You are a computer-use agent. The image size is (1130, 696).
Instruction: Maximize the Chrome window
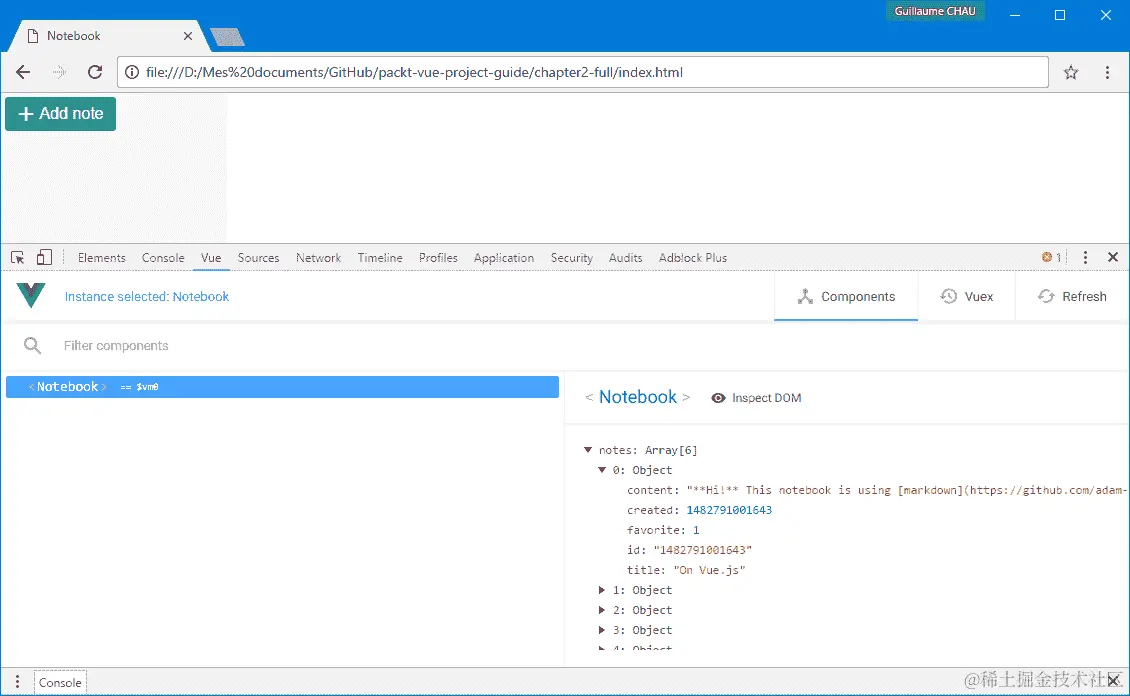click(x=1060, y=14)
